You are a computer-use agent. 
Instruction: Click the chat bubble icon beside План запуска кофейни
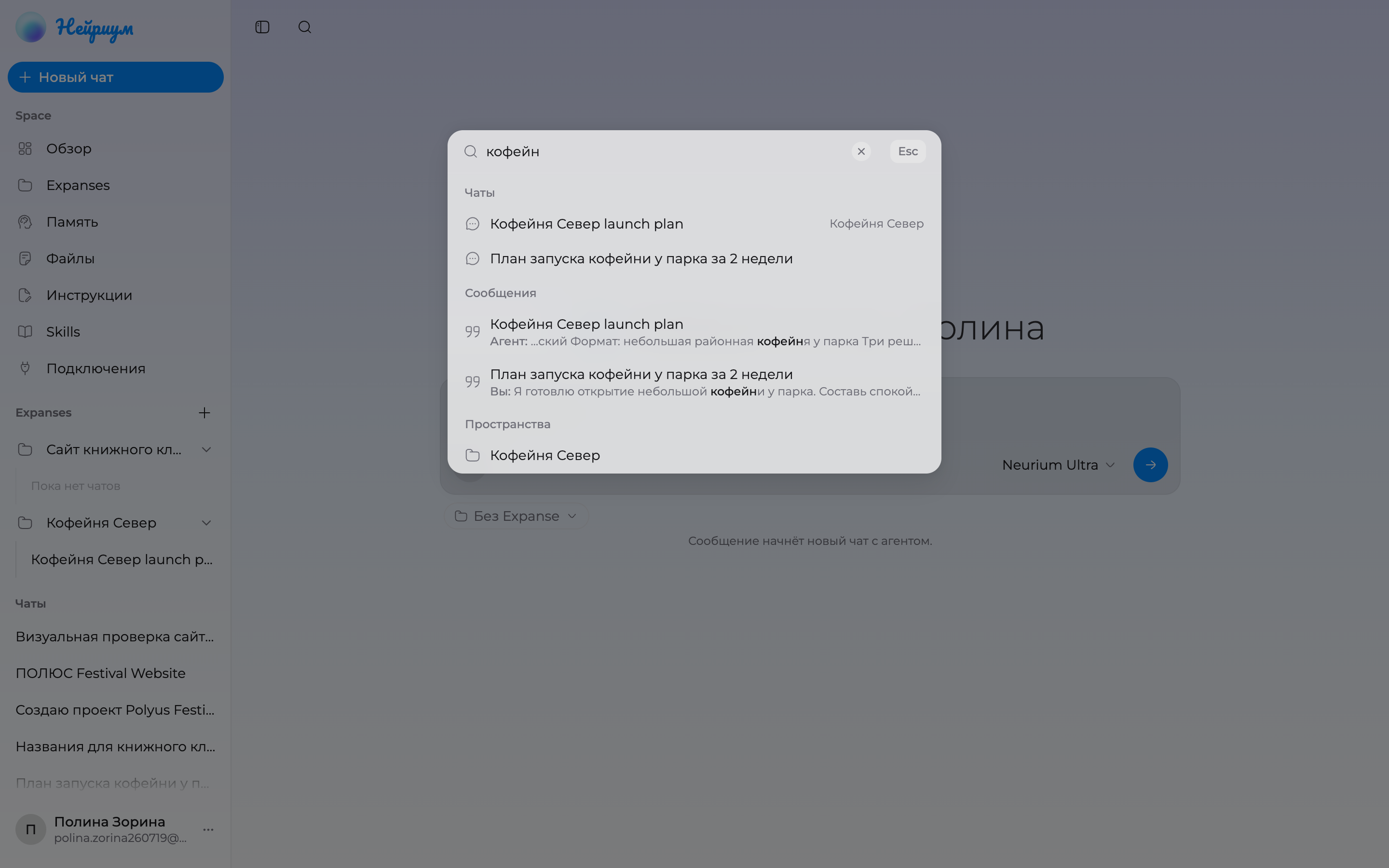pos(472,259)
